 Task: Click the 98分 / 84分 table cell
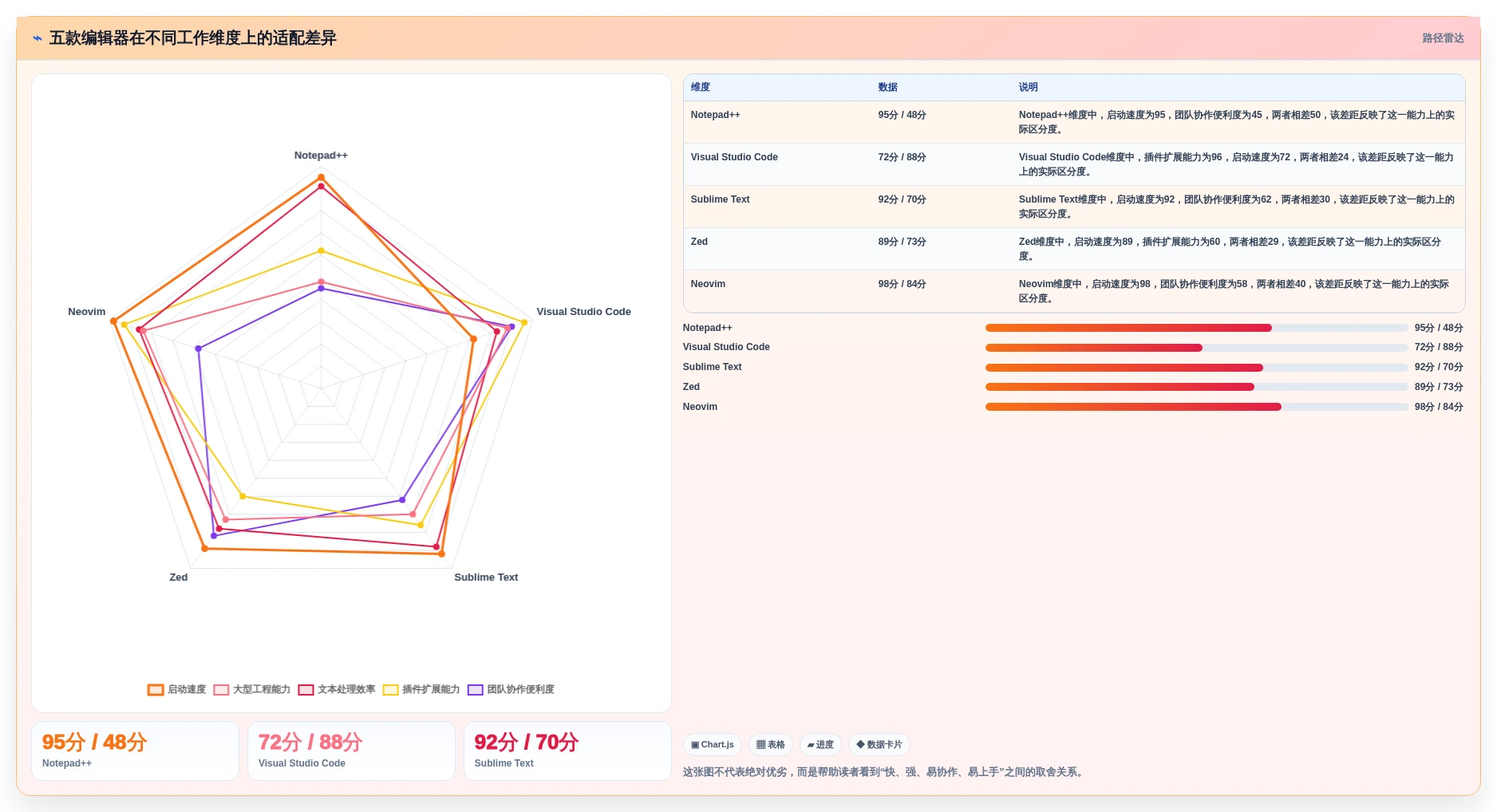coord(903,284)
